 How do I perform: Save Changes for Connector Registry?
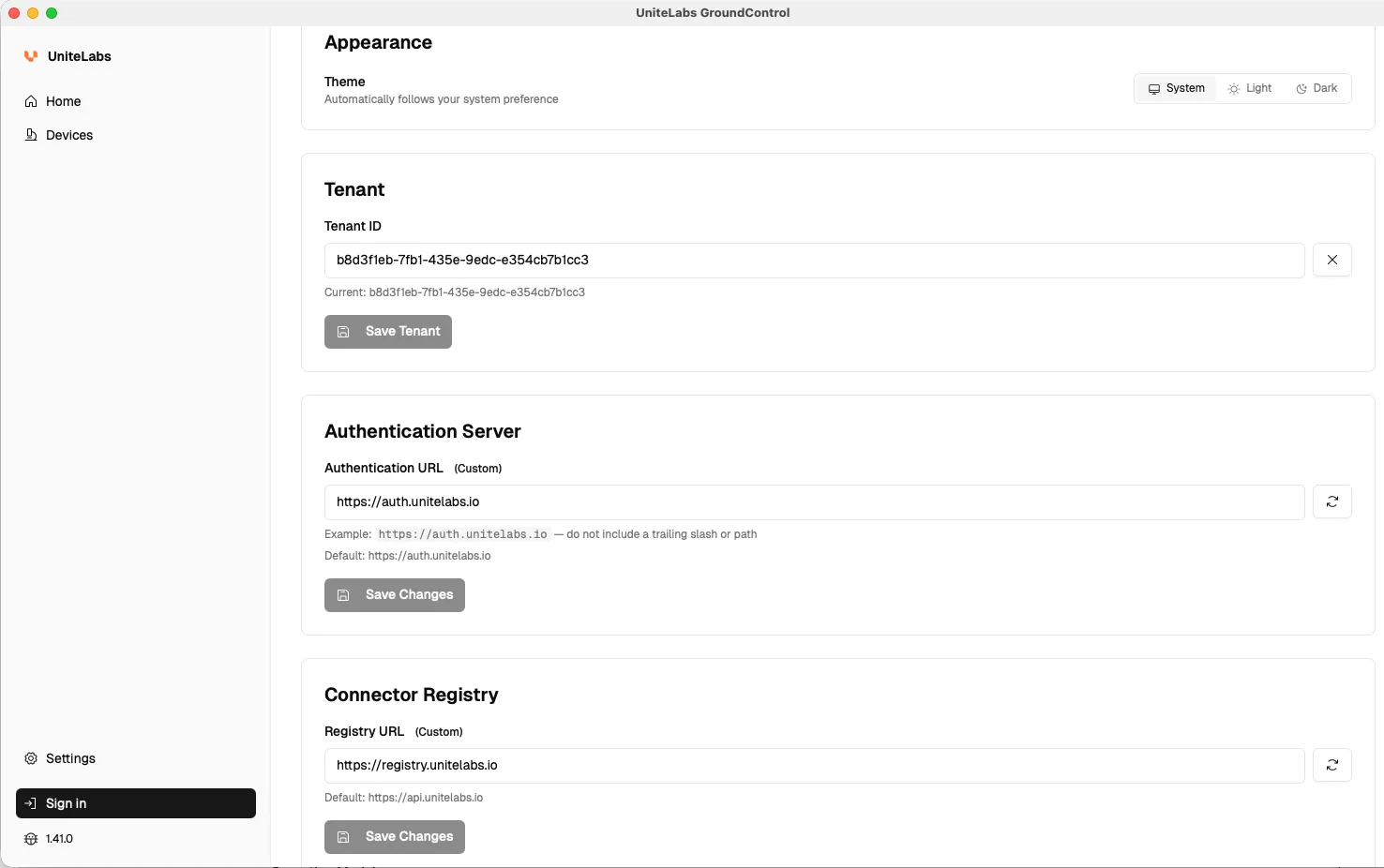click(395, 837)
